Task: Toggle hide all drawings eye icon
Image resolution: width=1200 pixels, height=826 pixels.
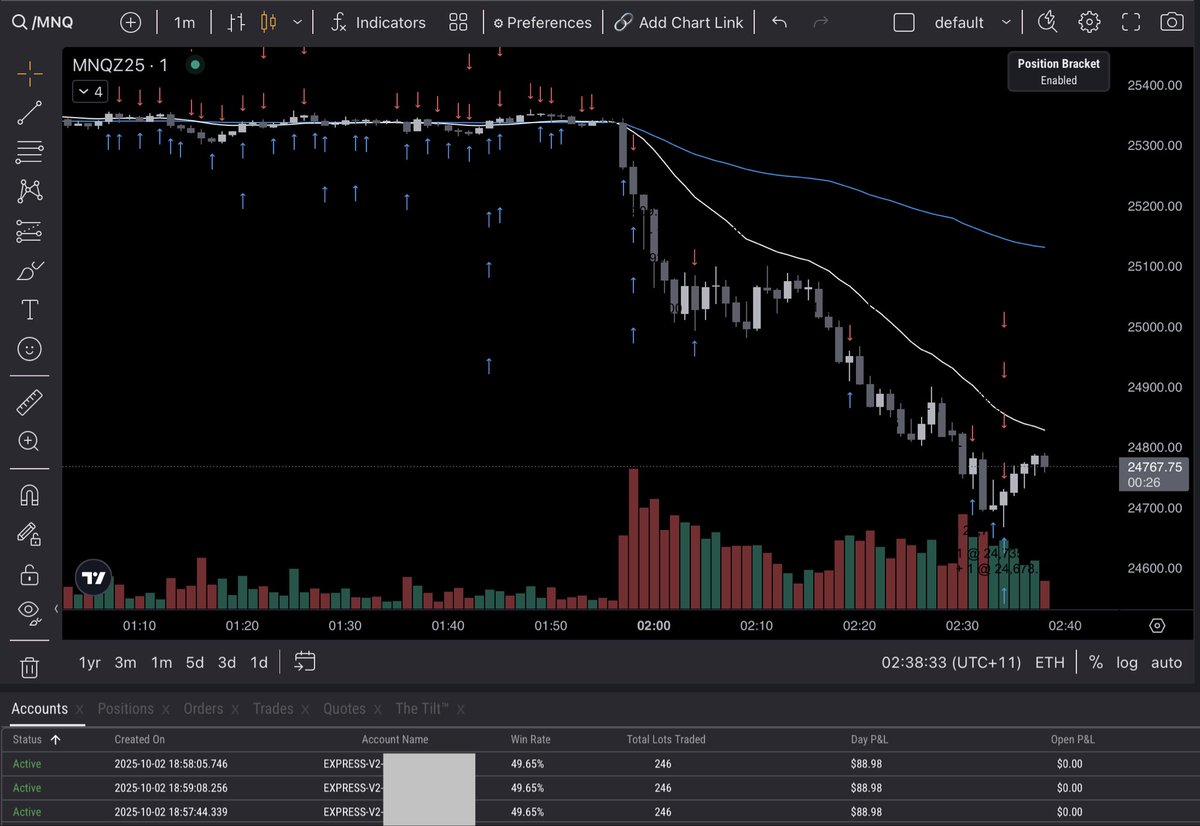Action: (x=29, y=611)
